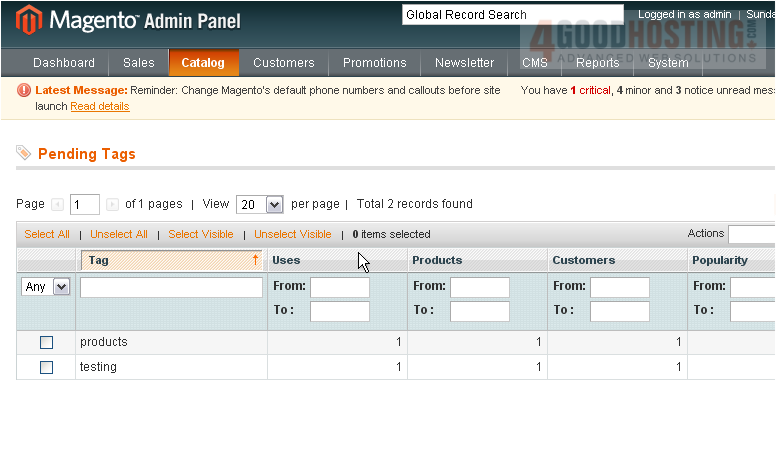This screenshot has height=450, width=776.
Task: Open the Actions dropdown
Action: click(x=751, y=234)
